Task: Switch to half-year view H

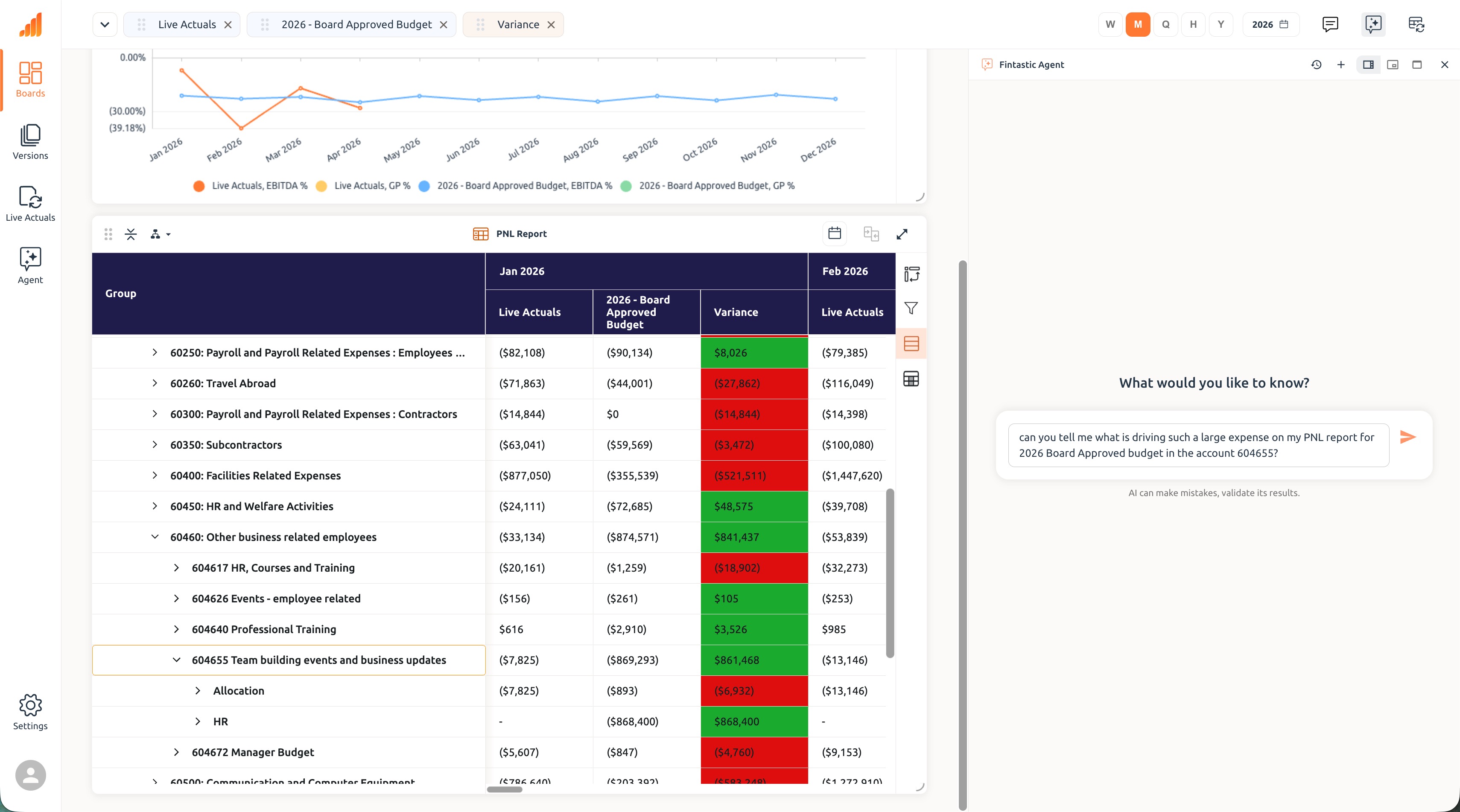Action: [1193, 24]
